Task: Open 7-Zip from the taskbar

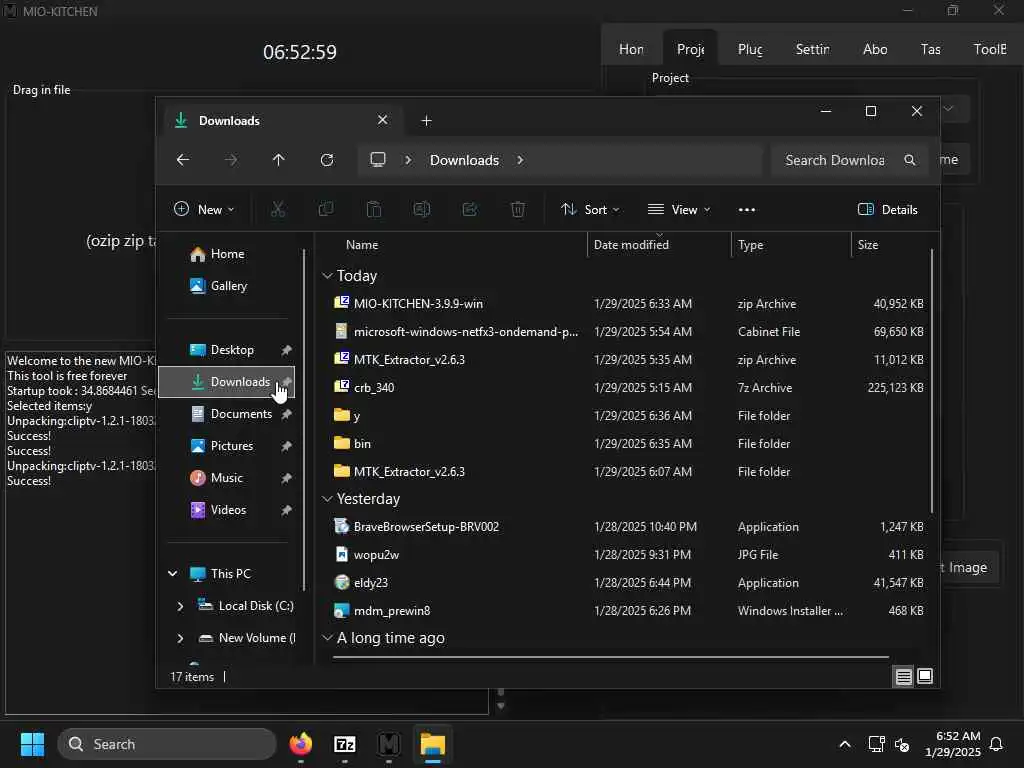Action: pyautogui.click(x=345, y=744)
